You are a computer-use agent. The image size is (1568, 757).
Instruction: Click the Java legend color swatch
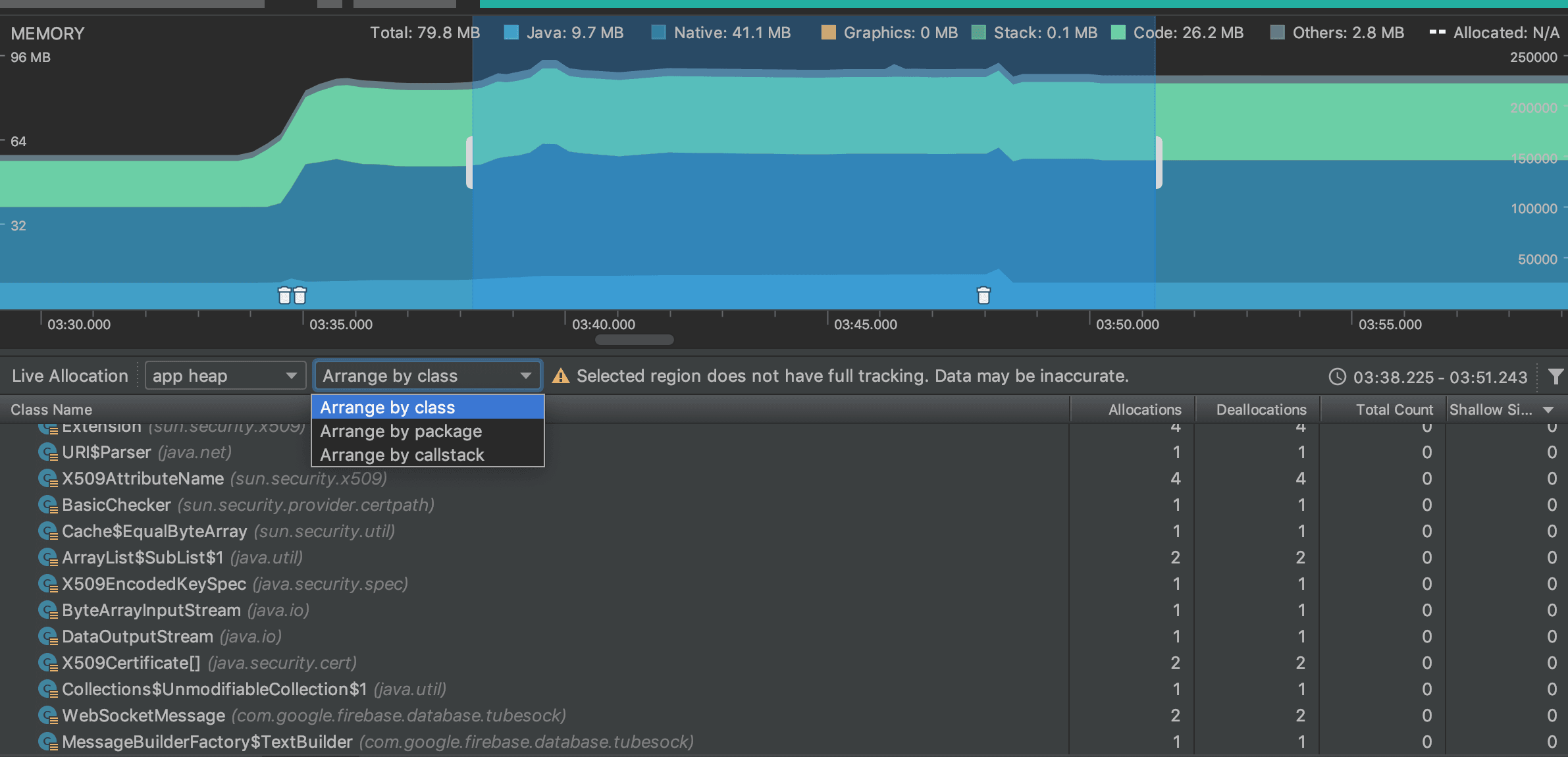[511, 33]
